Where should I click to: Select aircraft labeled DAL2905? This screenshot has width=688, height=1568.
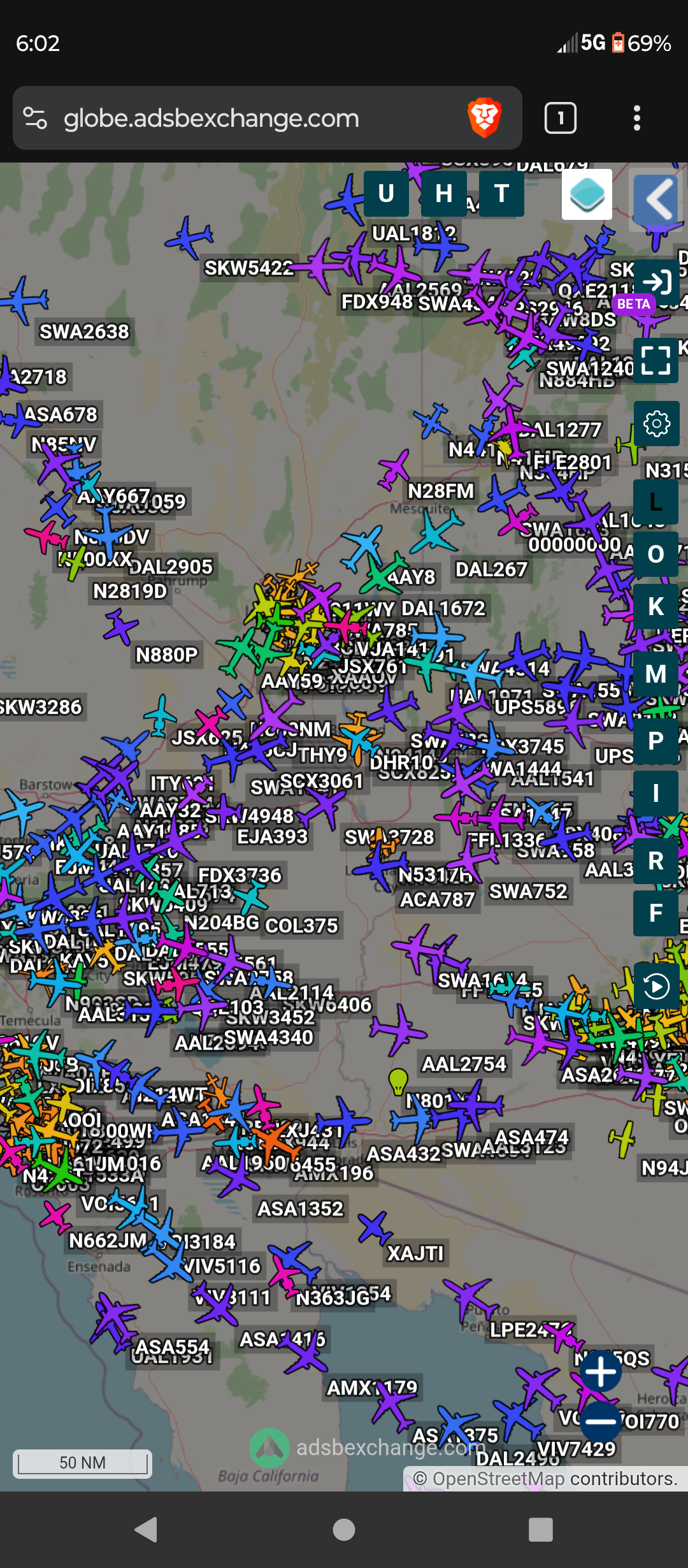[171, 567]
